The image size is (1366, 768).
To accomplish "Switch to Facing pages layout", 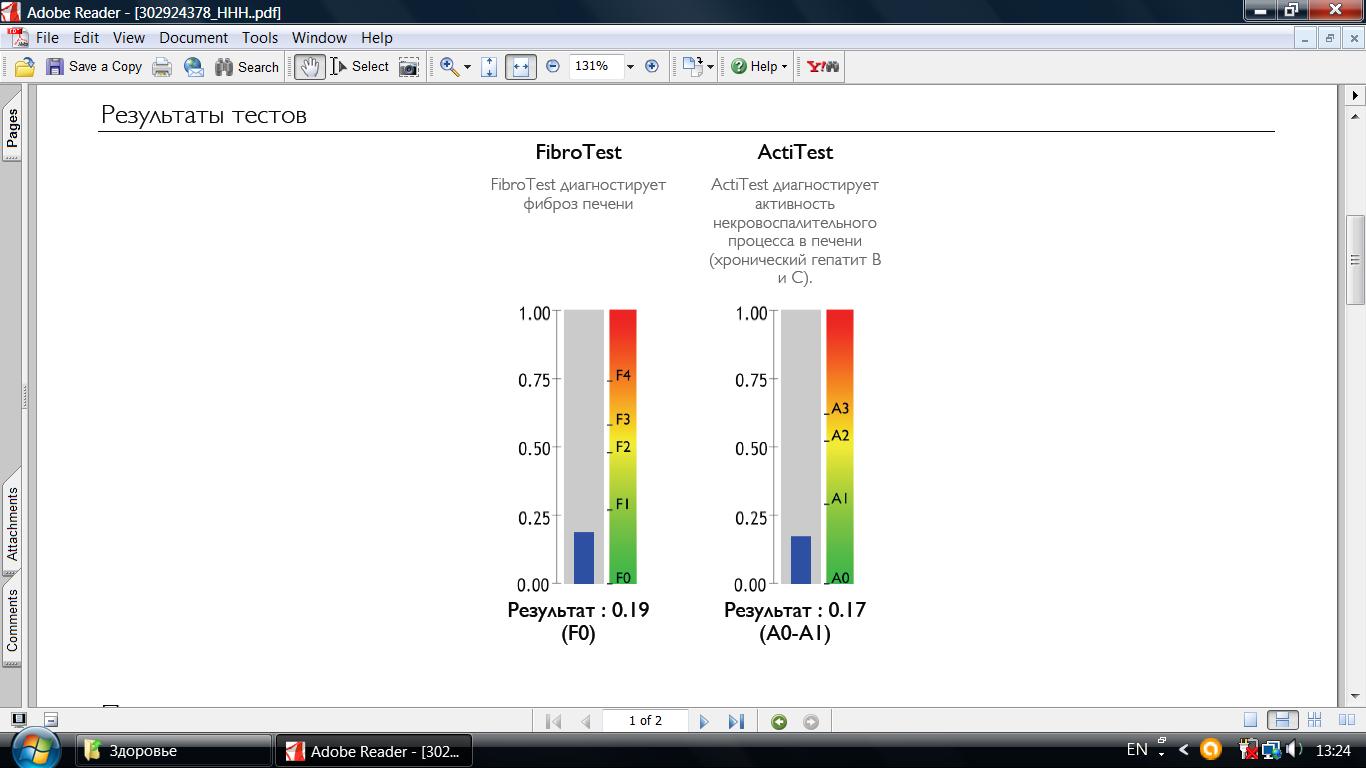I will coord(1346,720).
